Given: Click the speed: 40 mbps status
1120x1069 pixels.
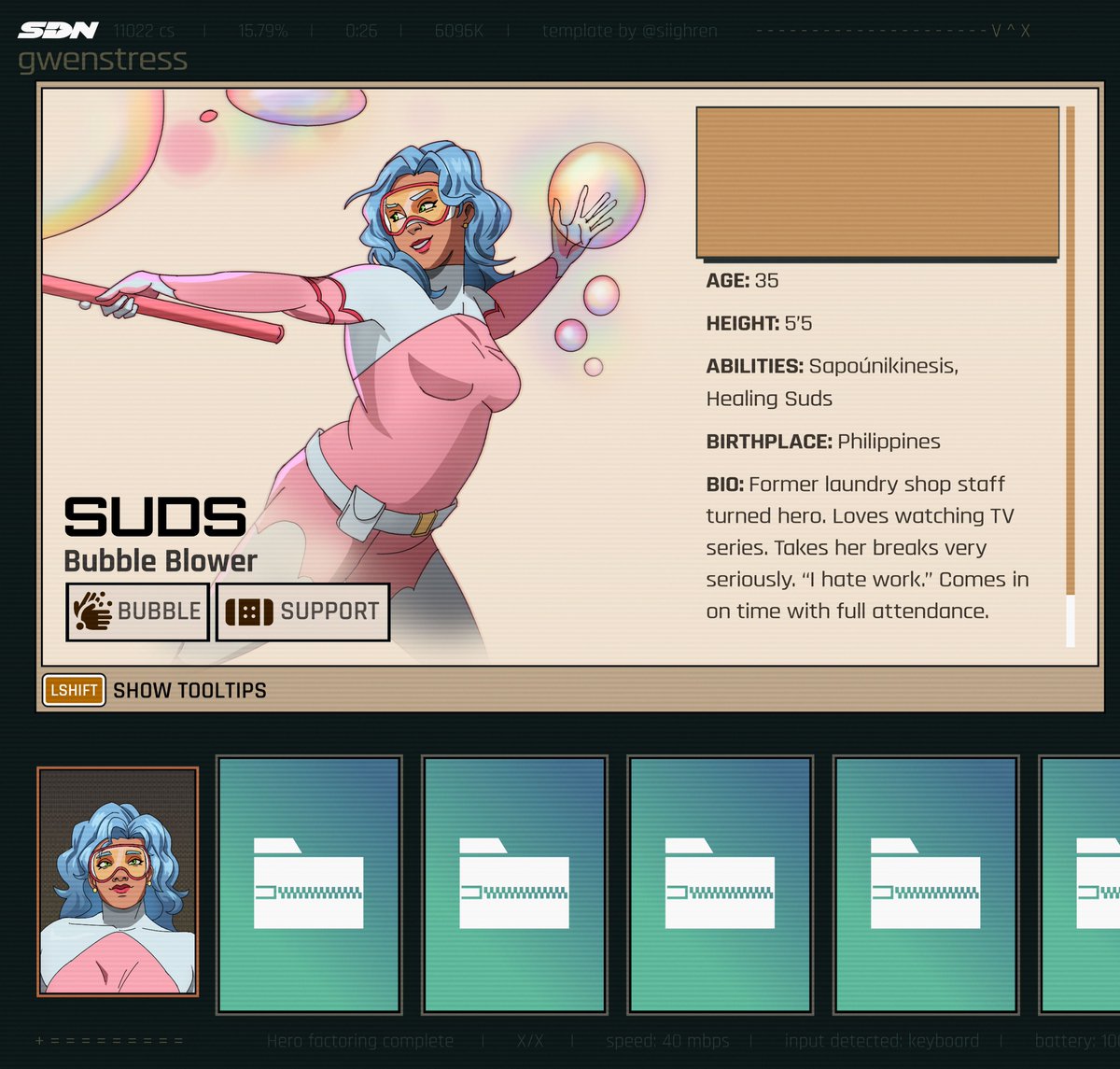Looking at the screenshot, I should pyautogui.click(x=668, y=1040).
